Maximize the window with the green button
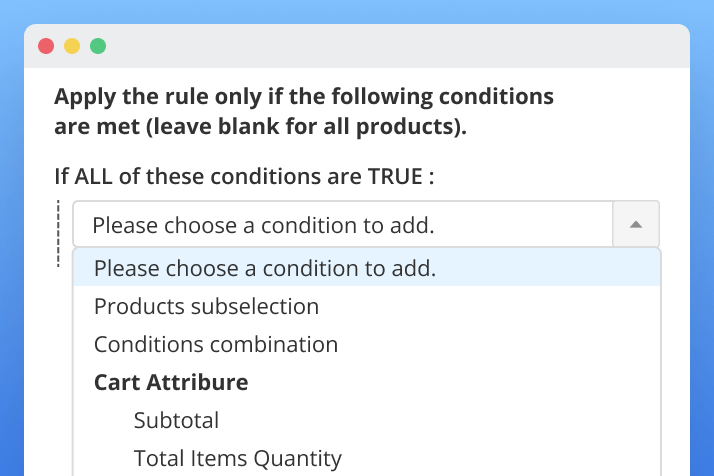 (98, 46)
